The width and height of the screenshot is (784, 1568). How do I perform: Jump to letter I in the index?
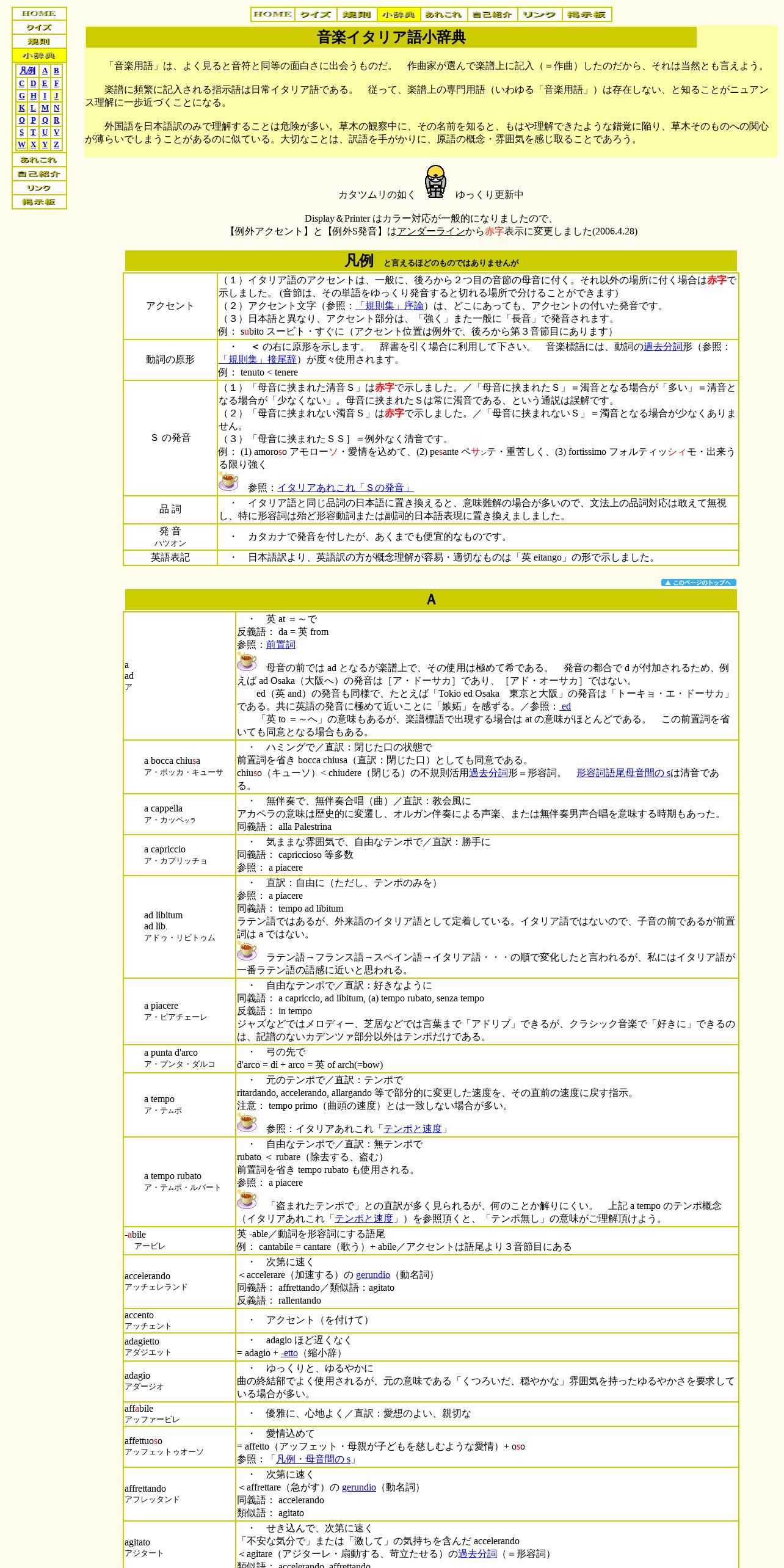(45, 96)
